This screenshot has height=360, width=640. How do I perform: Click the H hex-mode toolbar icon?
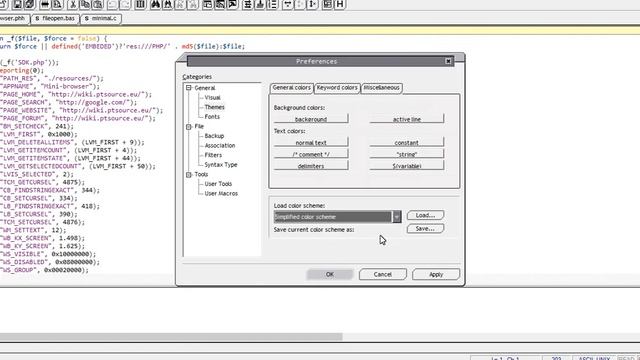click(340, 4)
